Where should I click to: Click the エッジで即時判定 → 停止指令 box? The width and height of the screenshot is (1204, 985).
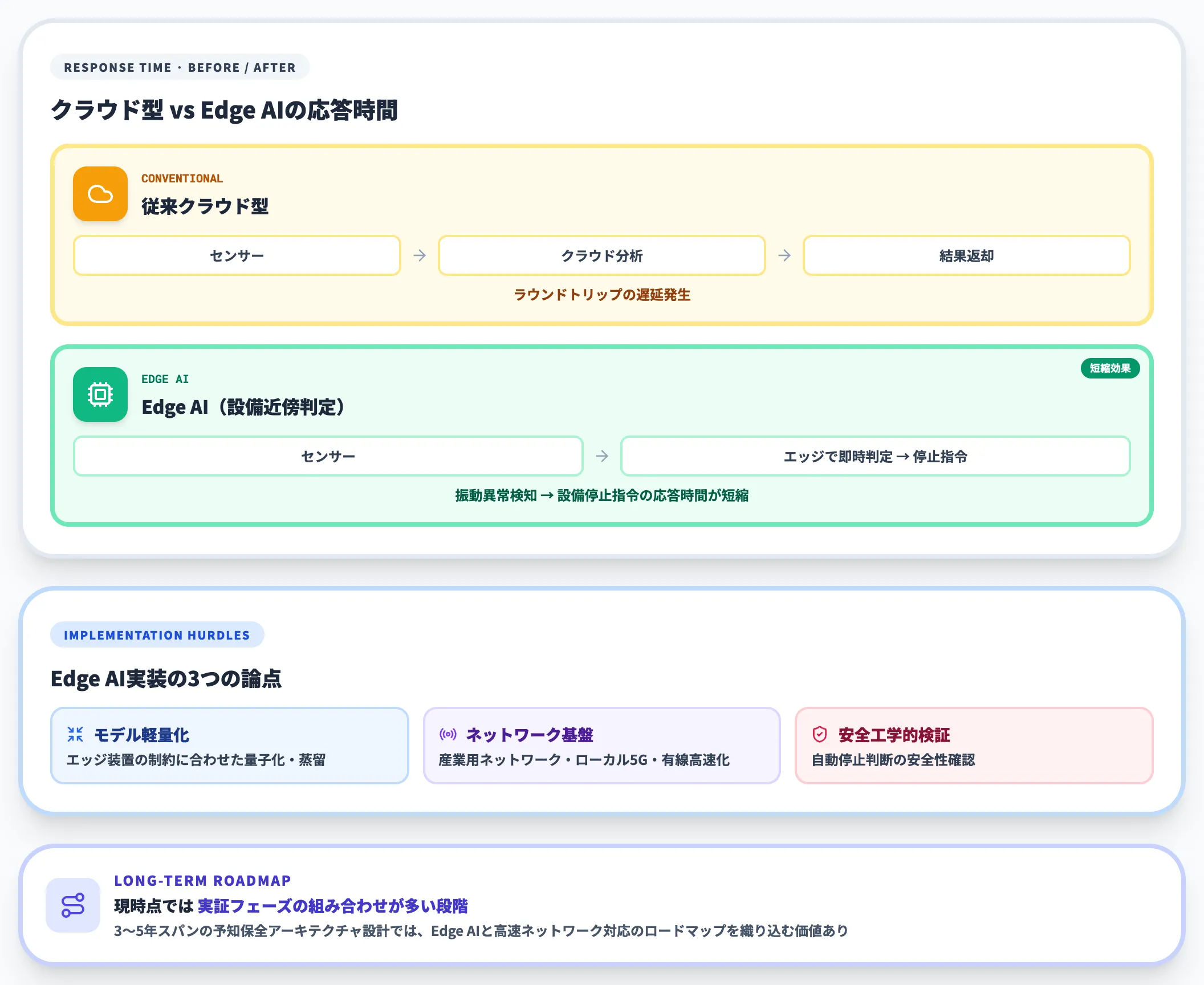click(x=876, y=456)
